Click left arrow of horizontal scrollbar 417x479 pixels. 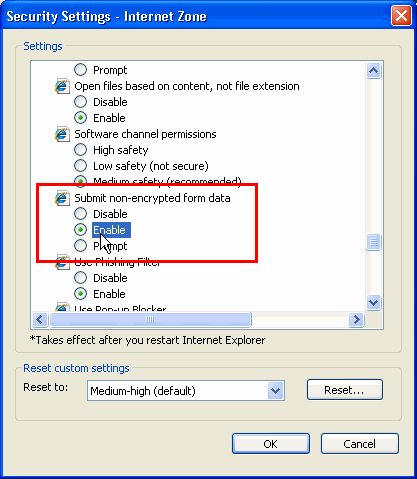tap(40, 320)
